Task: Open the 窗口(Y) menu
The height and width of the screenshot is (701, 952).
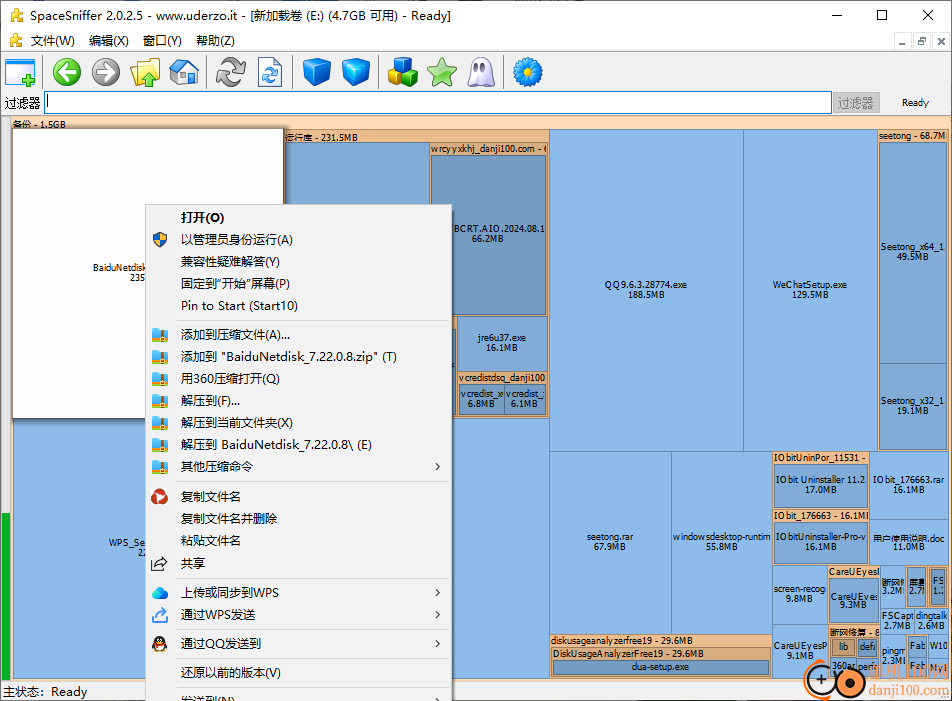Action: click(x=162, y=41)
